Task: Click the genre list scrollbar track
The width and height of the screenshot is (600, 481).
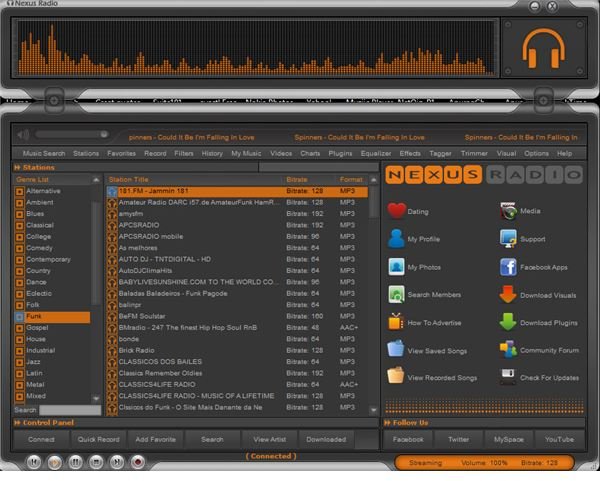Action: point(96,289)
